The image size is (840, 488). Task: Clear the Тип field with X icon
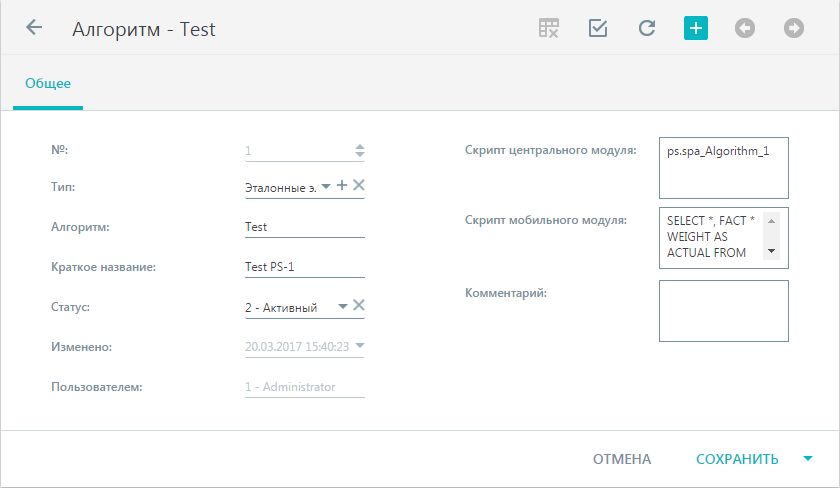[x=359, y=185]
